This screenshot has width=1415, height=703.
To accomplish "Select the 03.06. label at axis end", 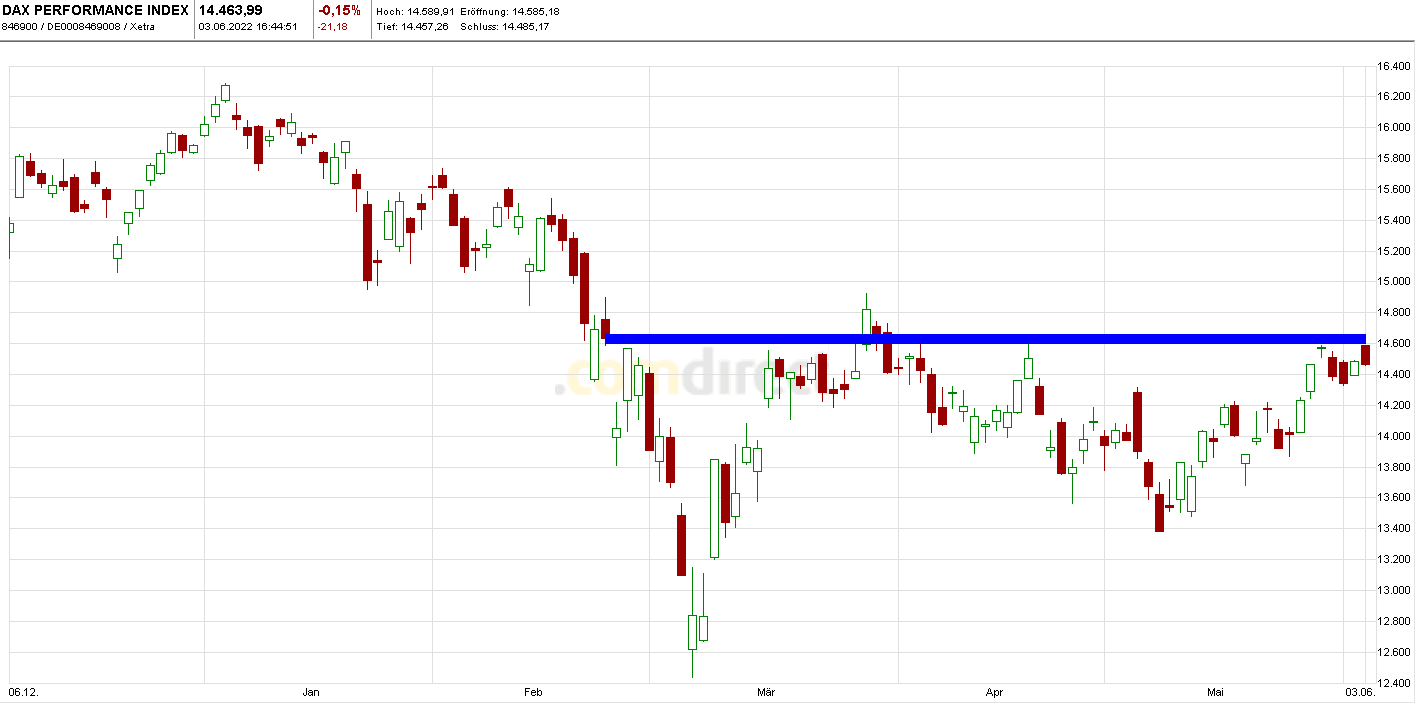I will [1361, 691].
